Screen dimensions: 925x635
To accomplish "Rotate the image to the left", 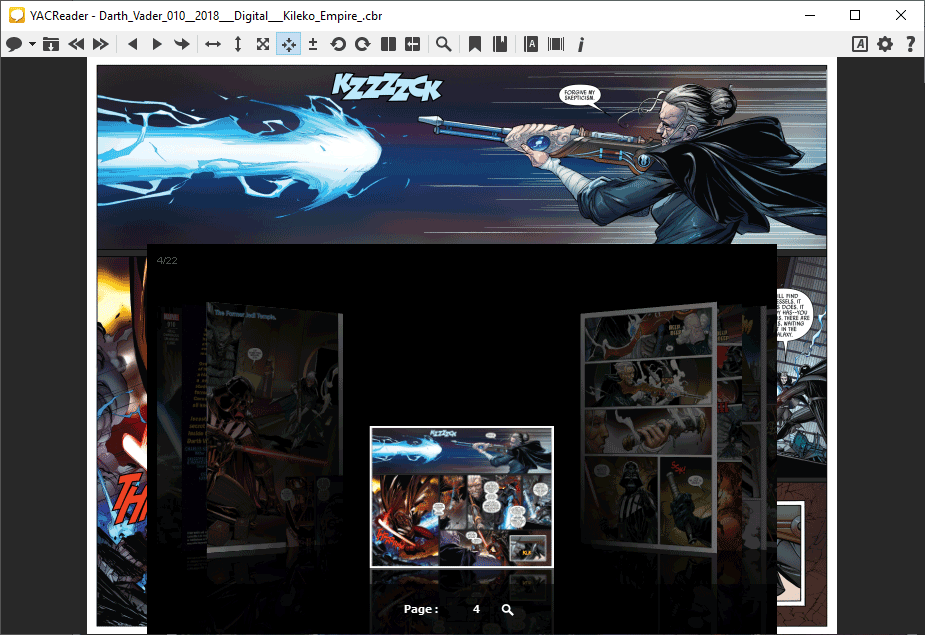I will coord(338,44).
